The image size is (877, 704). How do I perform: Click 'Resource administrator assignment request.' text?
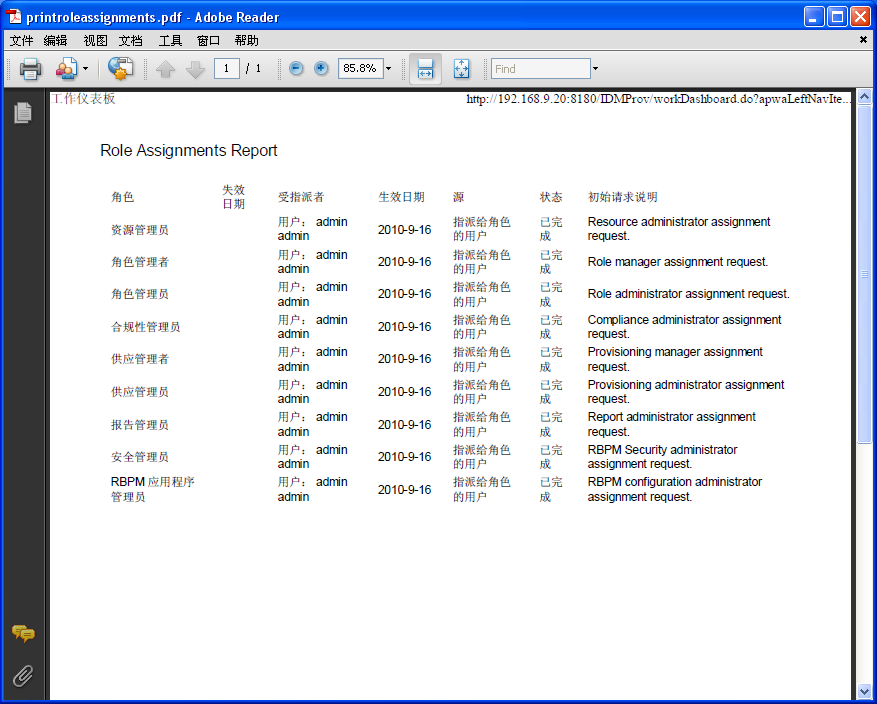[x=679, y=229]
